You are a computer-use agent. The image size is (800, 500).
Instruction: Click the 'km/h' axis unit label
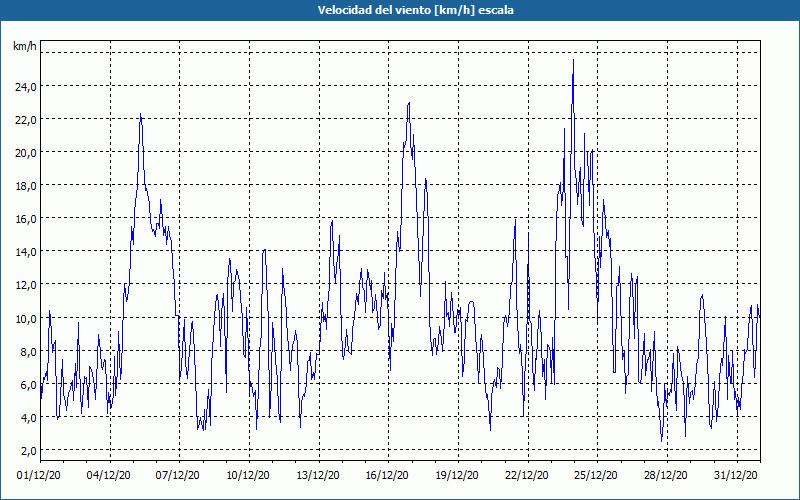point(25,46)
